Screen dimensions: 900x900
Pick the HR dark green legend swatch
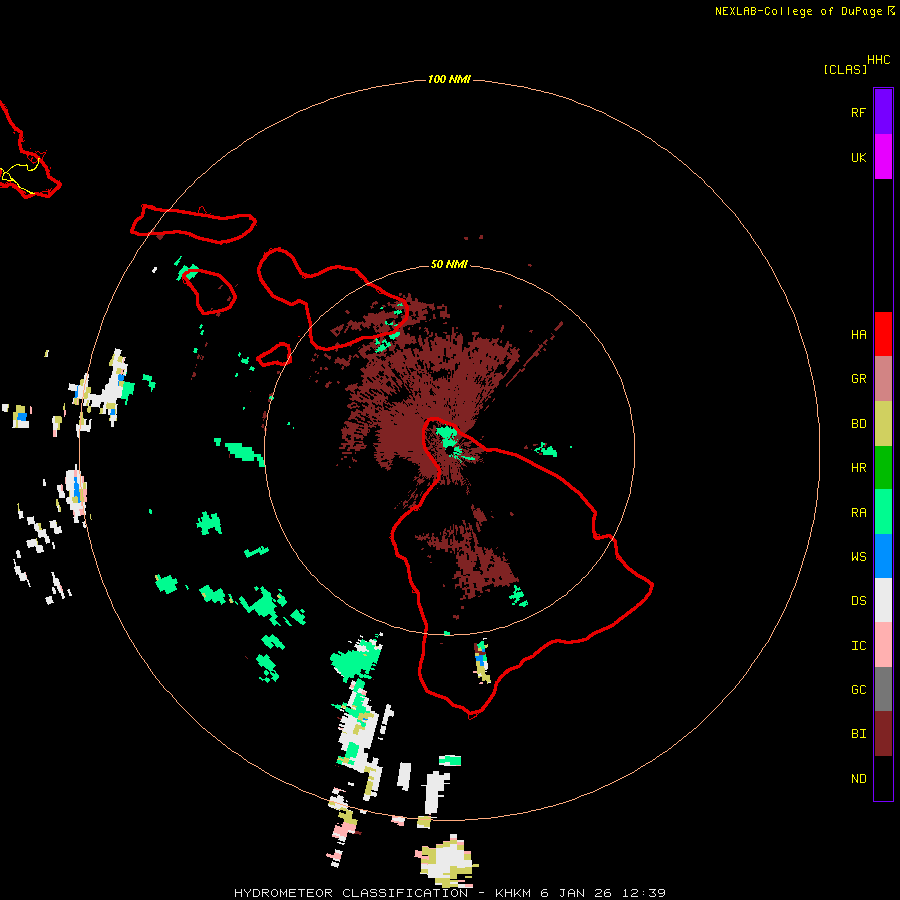883,468
